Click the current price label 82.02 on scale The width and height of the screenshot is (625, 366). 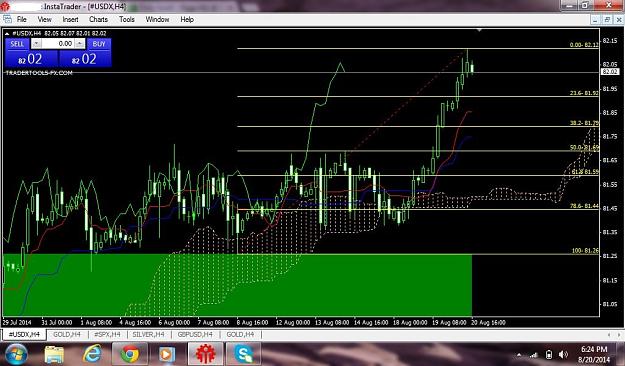(x=610, y=72)
